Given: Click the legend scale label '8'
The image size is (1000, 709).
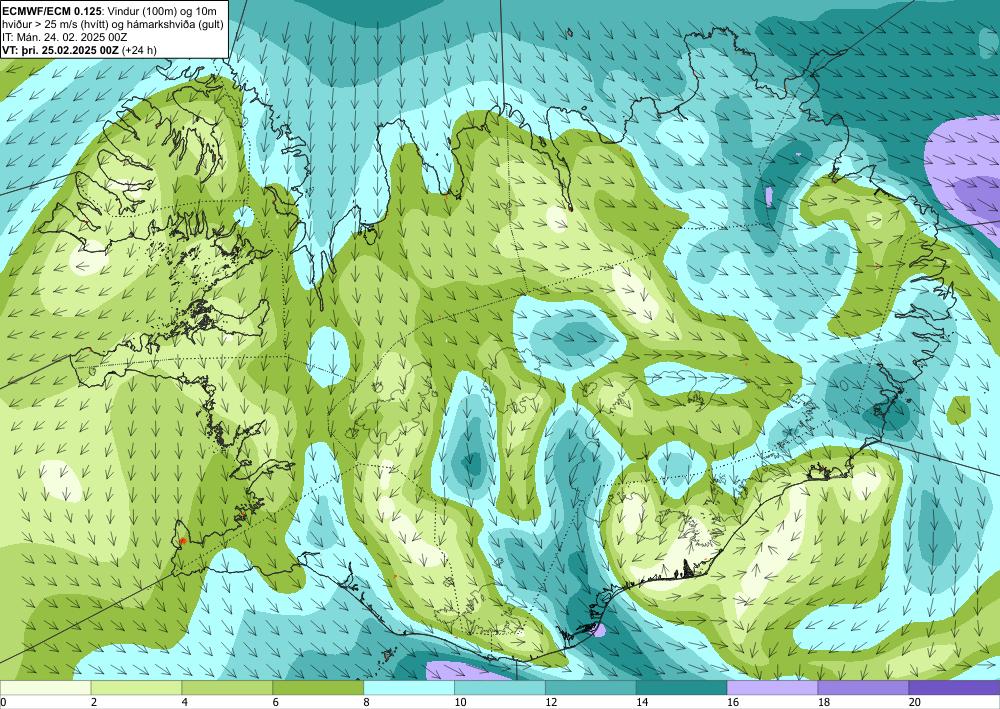Looking at the screenshot, I should click(x=367, y=702).
